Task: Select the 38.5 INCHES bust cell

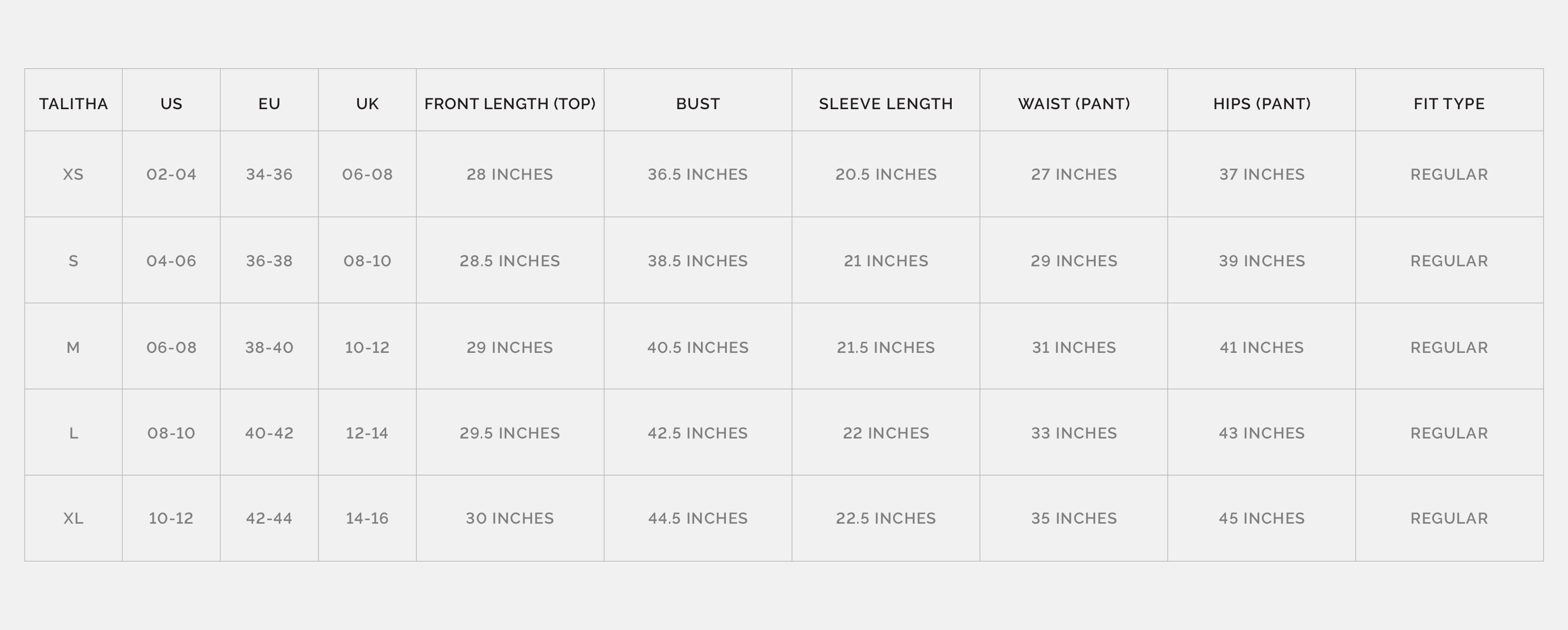Action: 698,261
